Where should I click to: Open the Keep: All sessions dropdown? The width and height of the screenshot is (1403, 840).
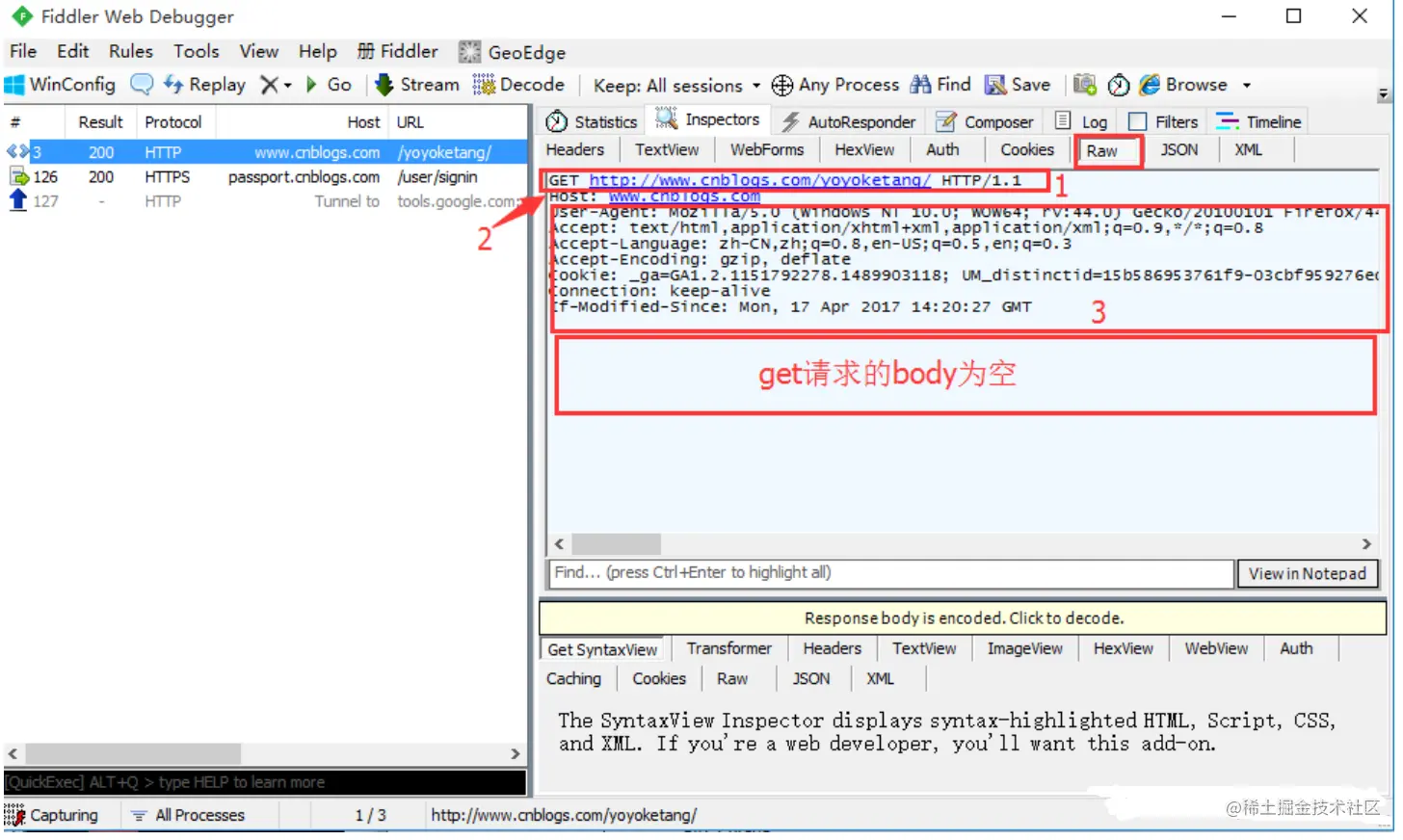tap(676, 86)
